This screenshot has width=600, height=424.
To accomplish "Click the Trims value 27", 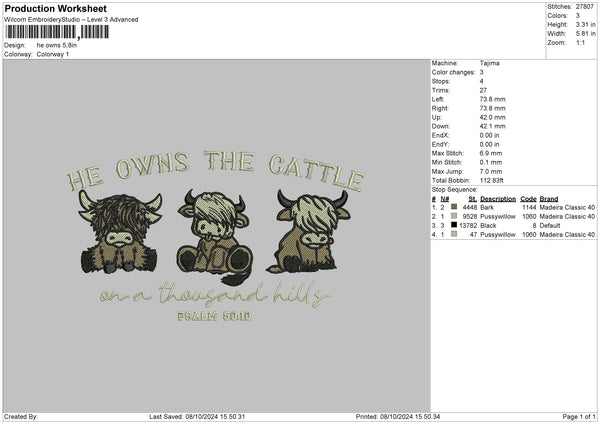I will (x=483, y=90).
